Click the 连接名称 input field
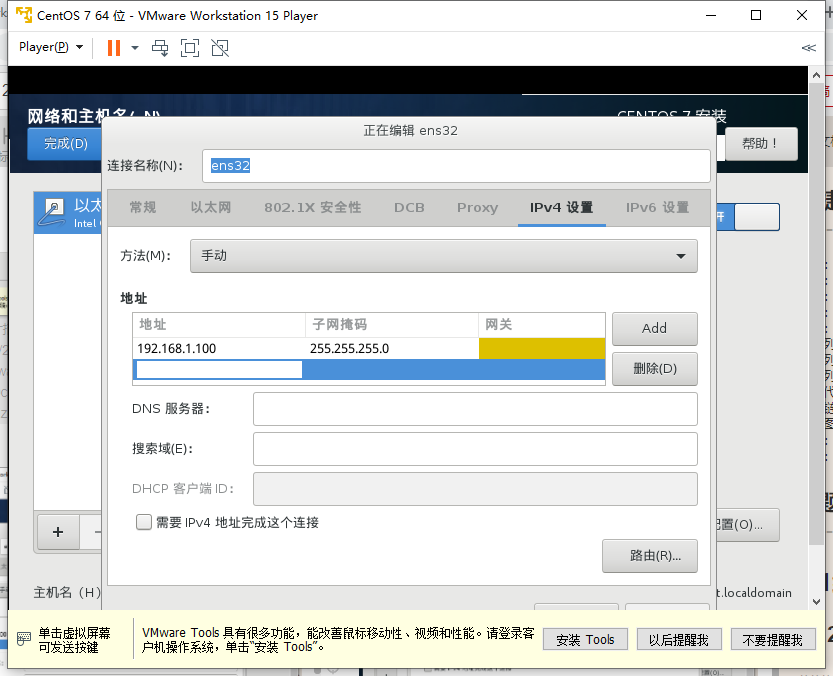This screenshot has width=833, height=676. 456,166
